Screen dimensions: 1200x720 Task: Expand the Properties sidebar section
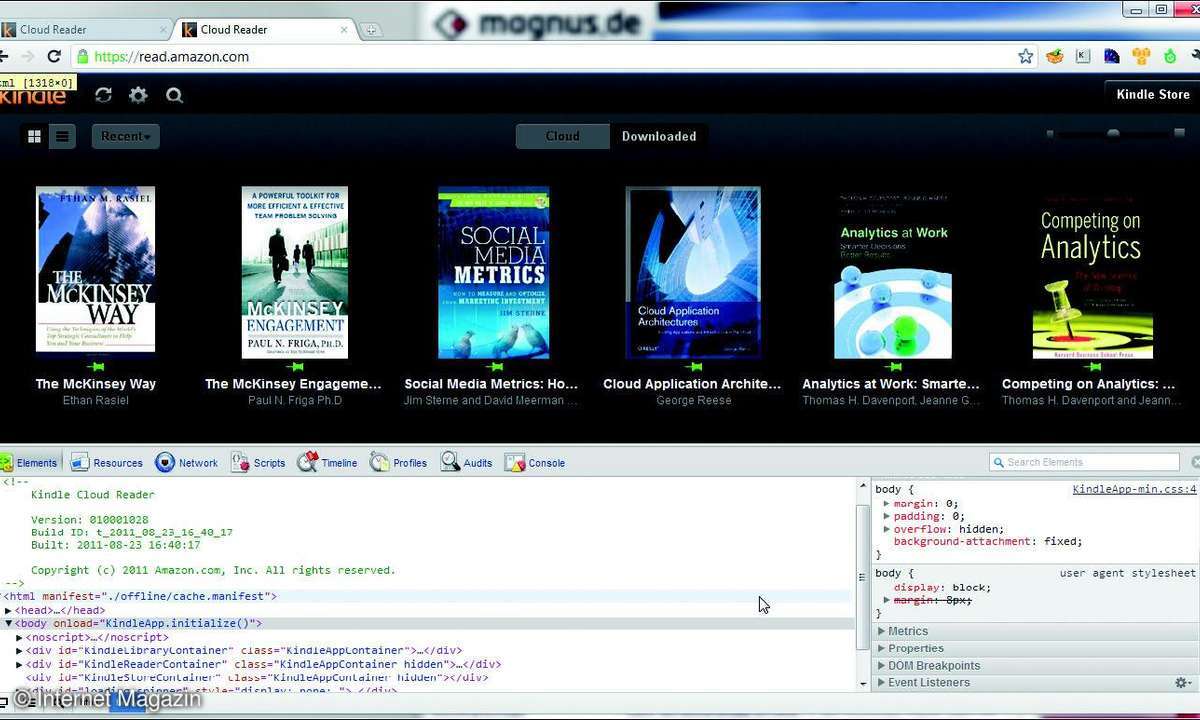pos(1035,648)
